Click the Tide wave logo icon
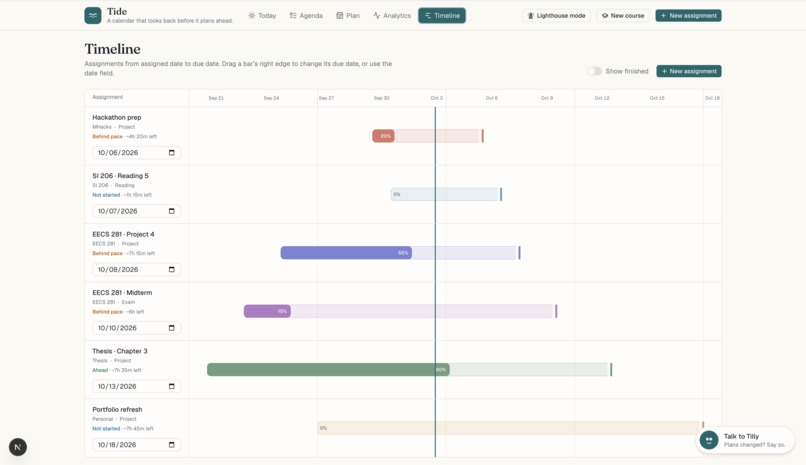 pos(93,15)
